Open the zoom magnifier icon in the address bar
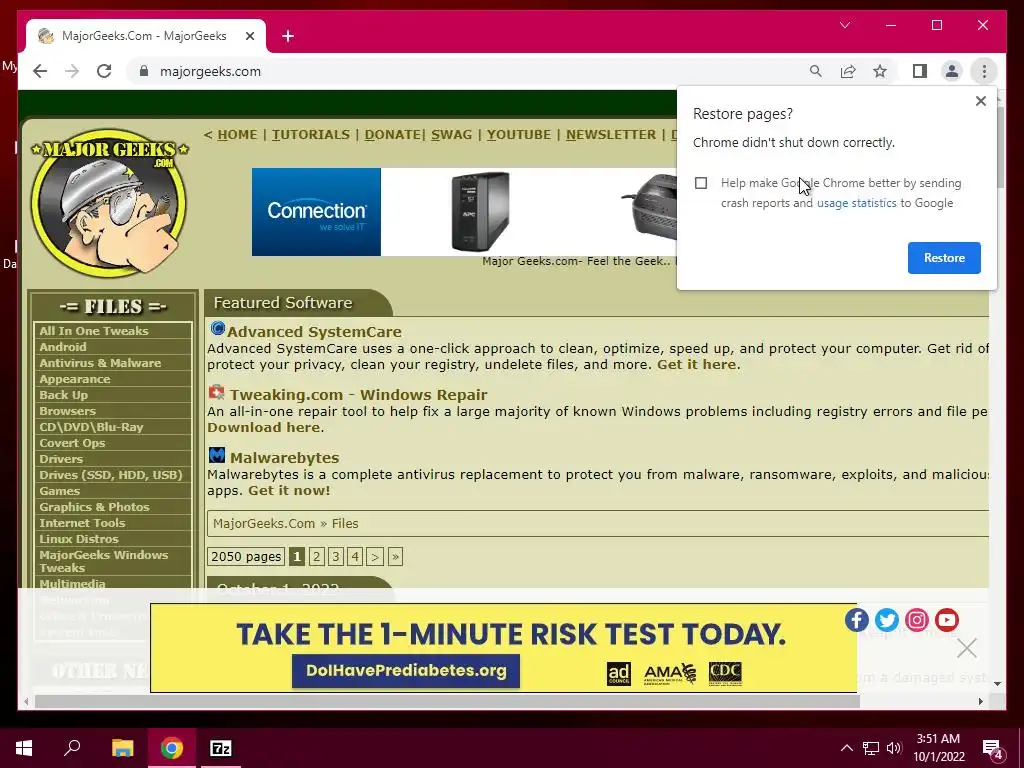Viewport: 1024px width, 768px height. (816, 71)
